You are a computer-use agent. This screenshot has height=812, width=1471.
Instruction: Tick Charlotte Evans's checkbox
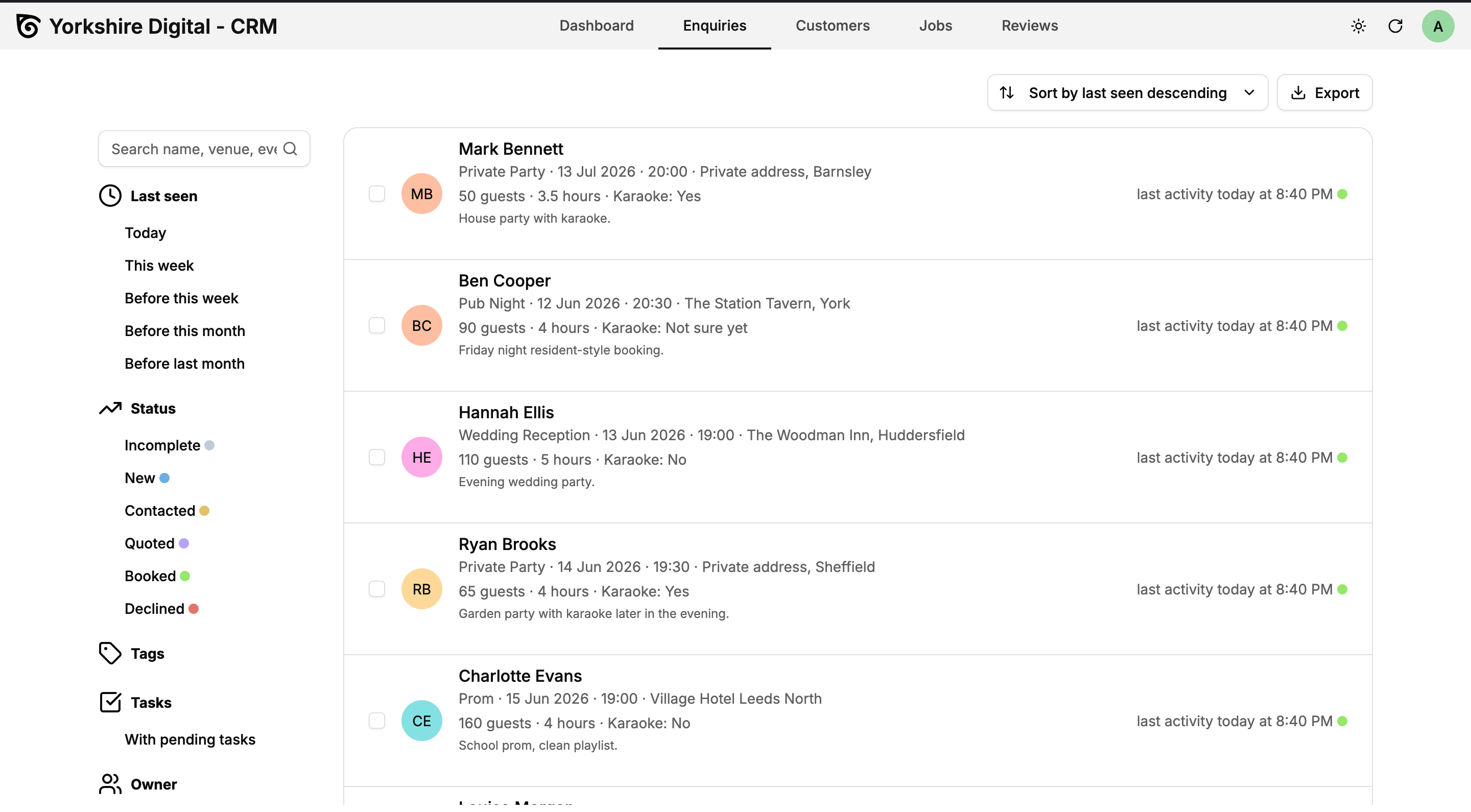coord(377,721)
